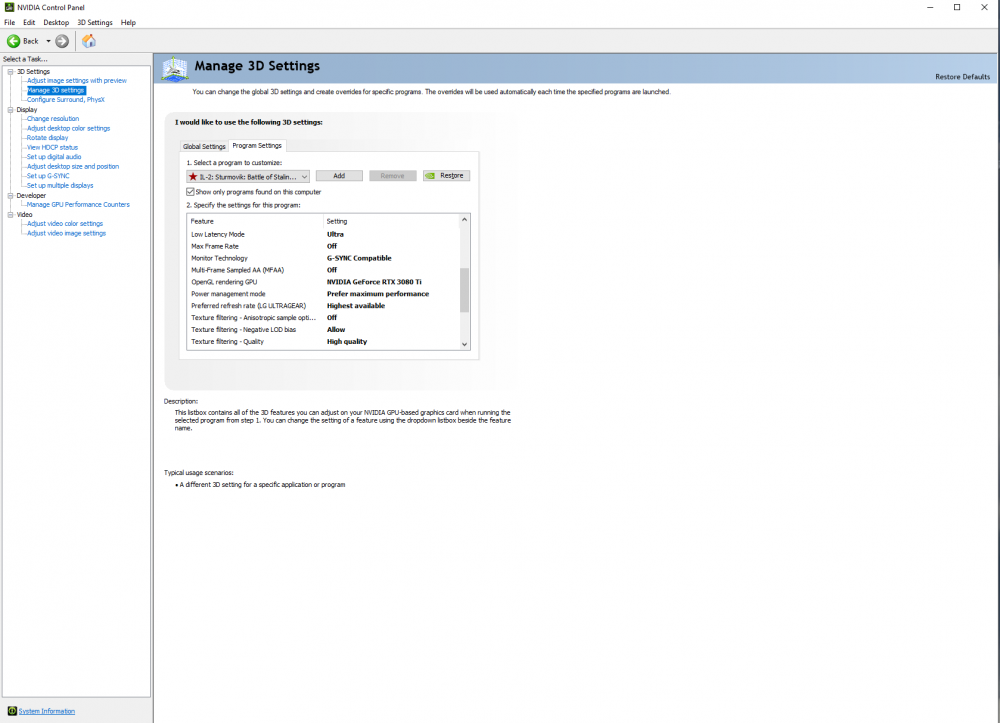1000x723 pixels.
Task: Click the Forward navigation arrow icon
Action: 61,41
